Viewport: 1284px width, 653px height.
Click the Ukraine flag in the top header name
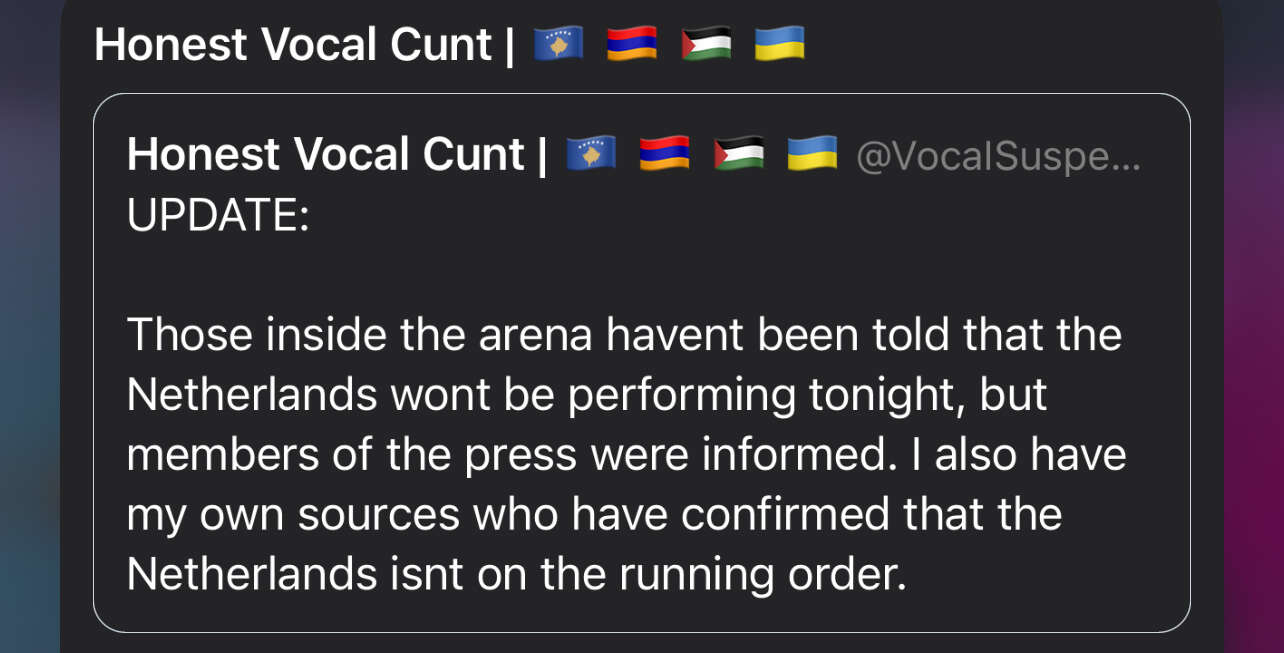(x=780, y=44)
